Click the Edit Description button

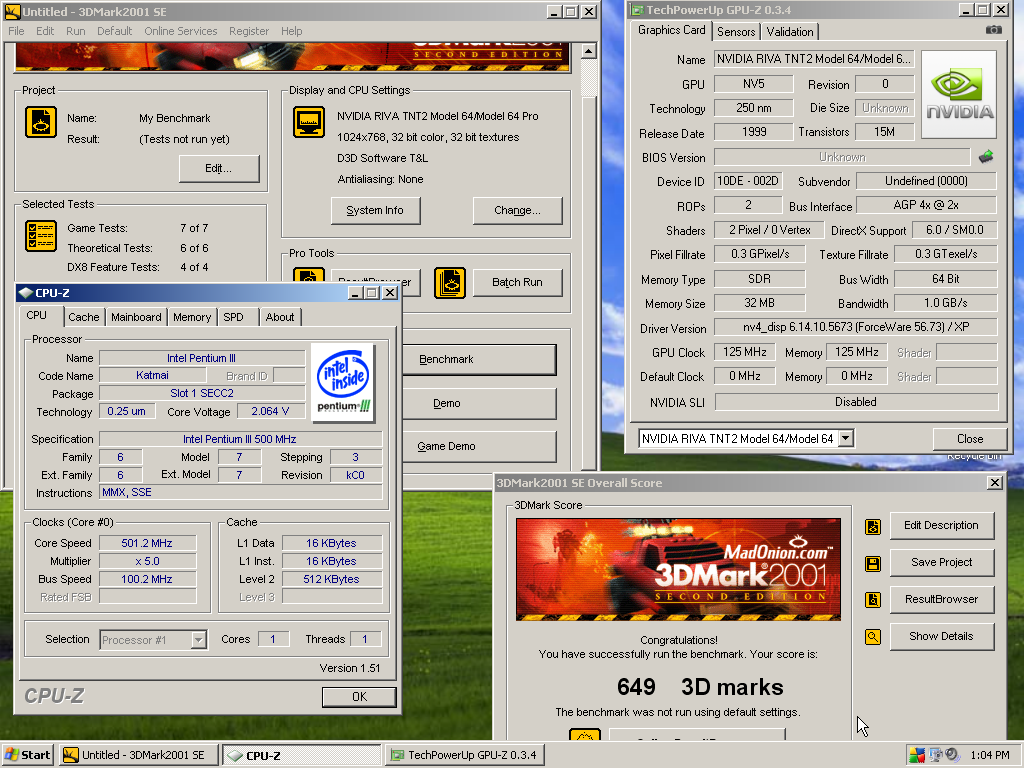(941, 525)
